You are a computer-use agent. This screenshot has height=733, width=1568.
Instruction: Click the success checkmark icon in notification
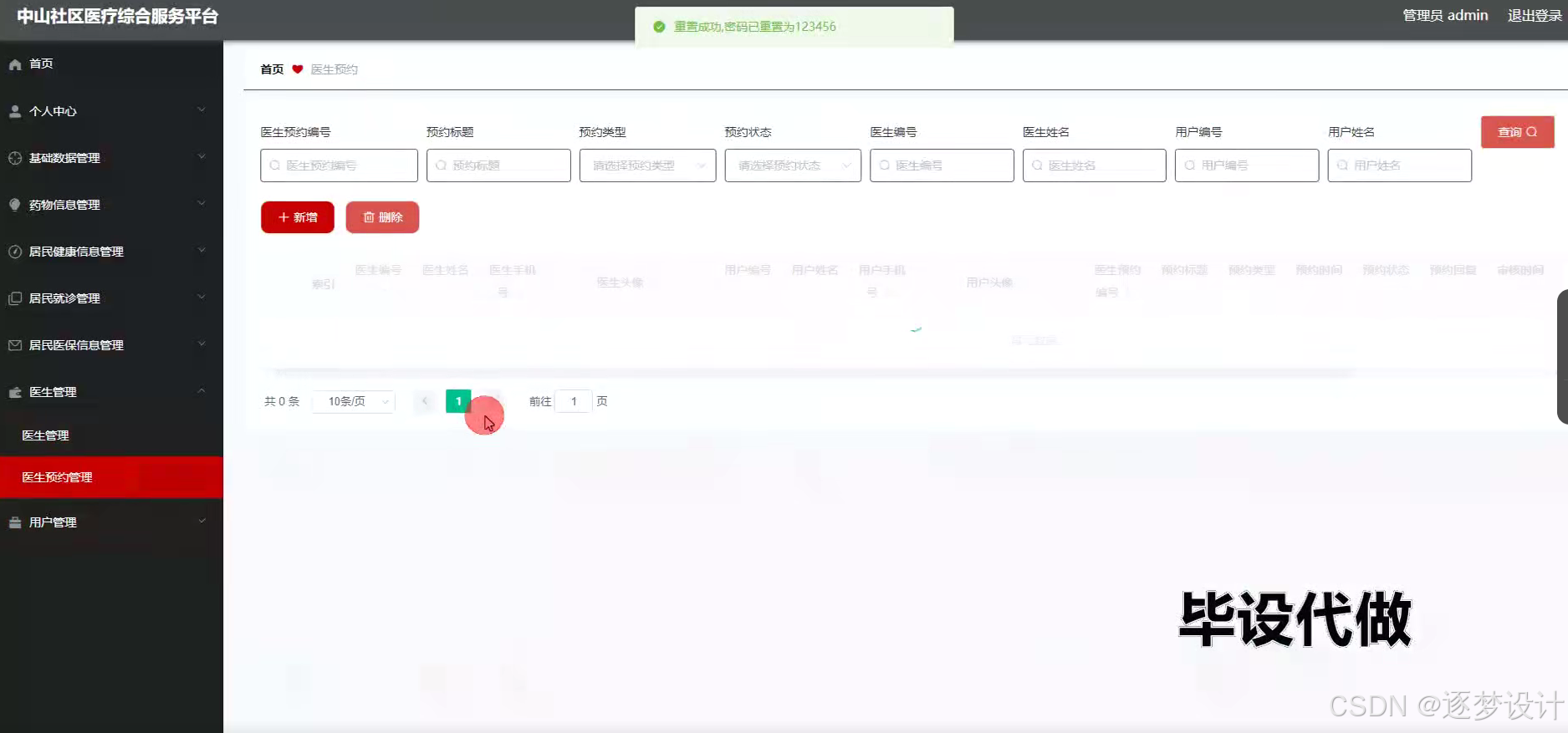coord(659,27)
